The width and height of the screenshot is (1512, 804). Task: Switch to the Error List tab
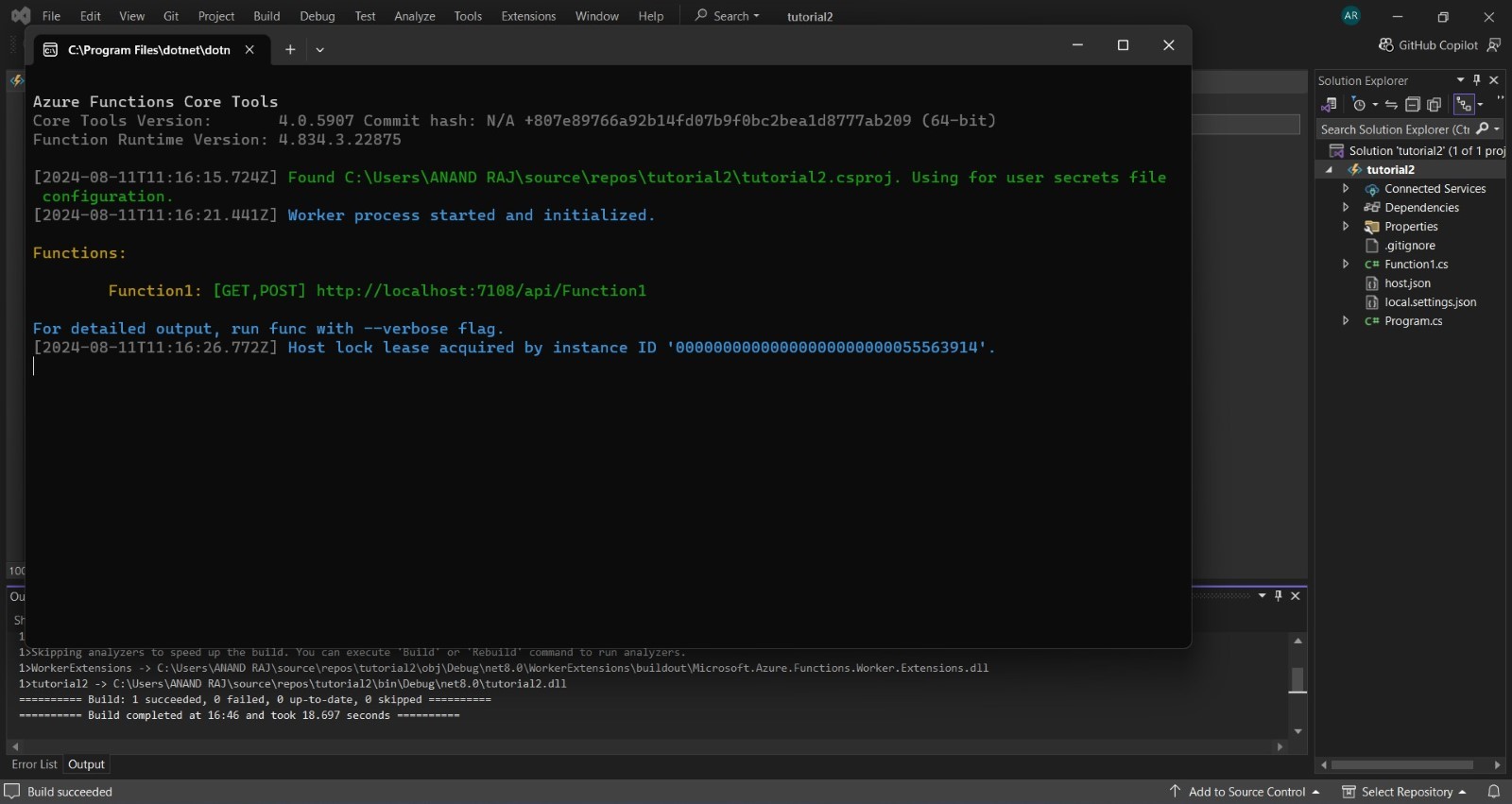[34, 764]
